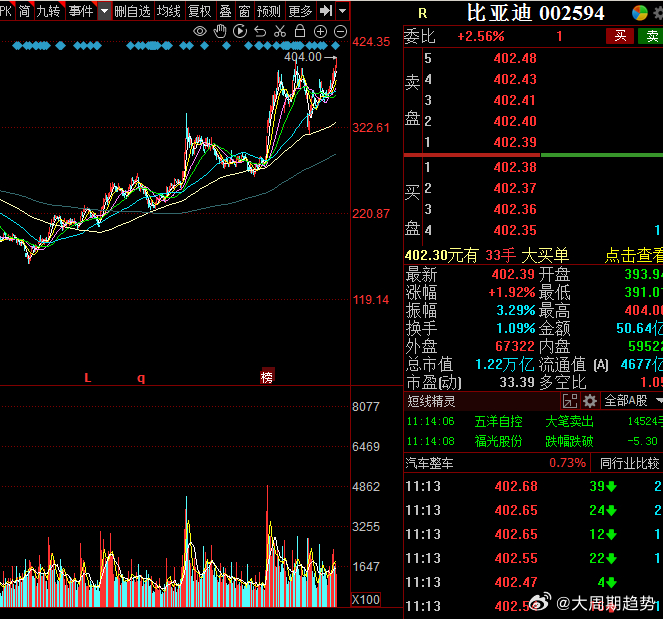Zoom in with the plus circle icon
663x619 pixels.
point(320,31)
